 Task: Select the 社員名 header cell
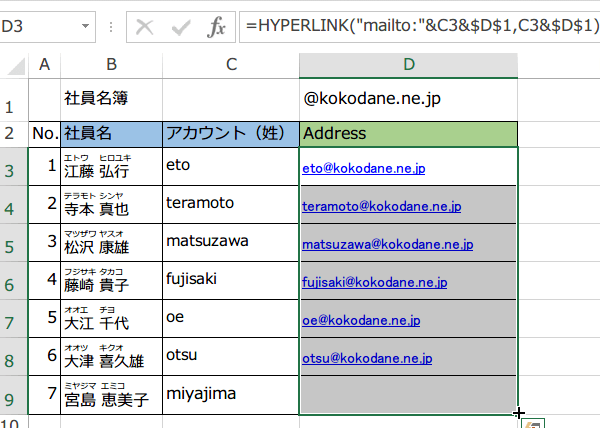(111, 134)
